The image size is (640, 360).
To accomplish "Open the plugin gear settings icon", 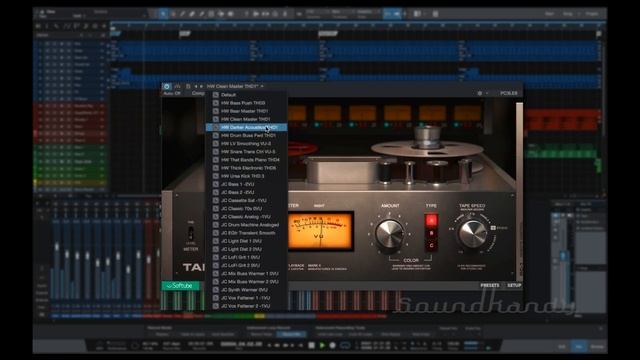I will (x=480, y=93).
